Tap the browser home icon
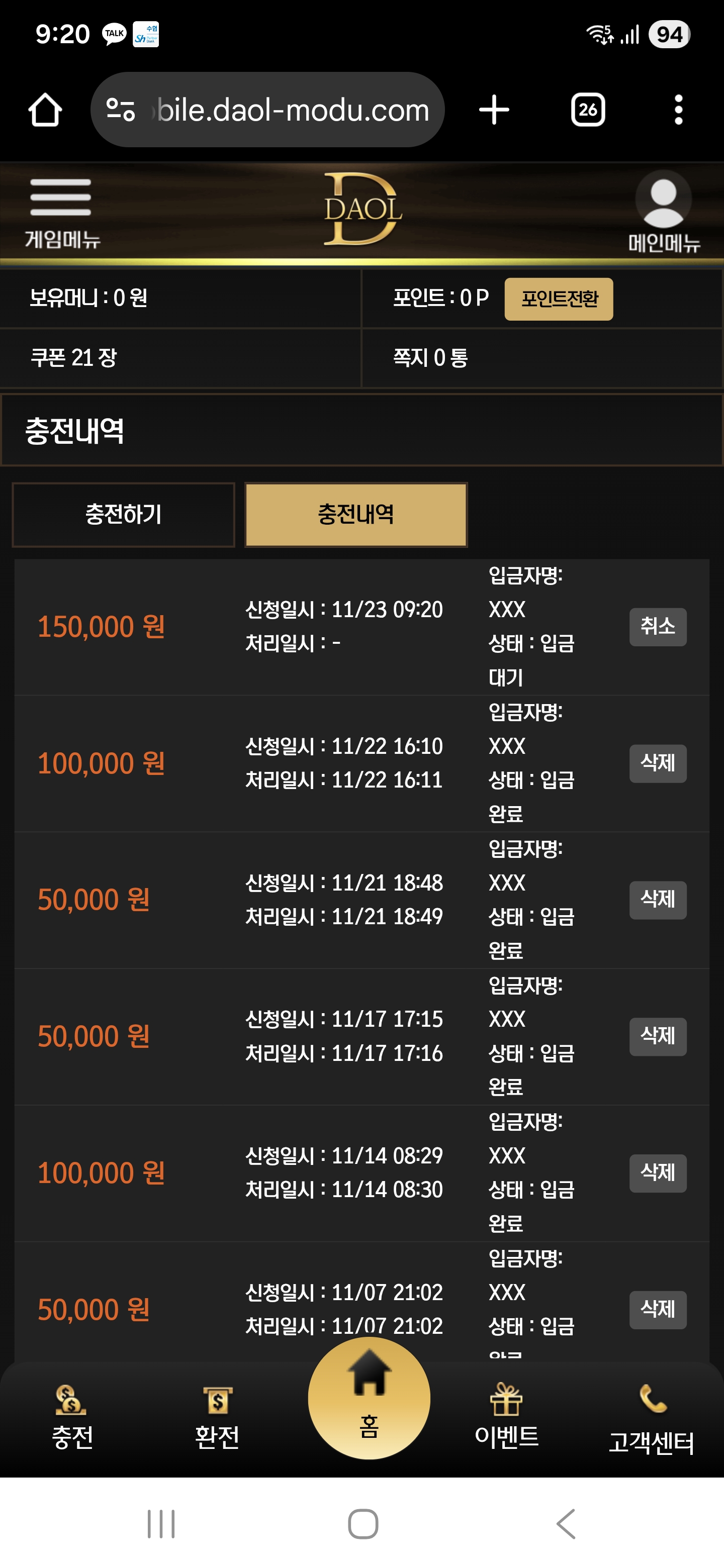Screen dimensions: 724x1568 (45, 110)
